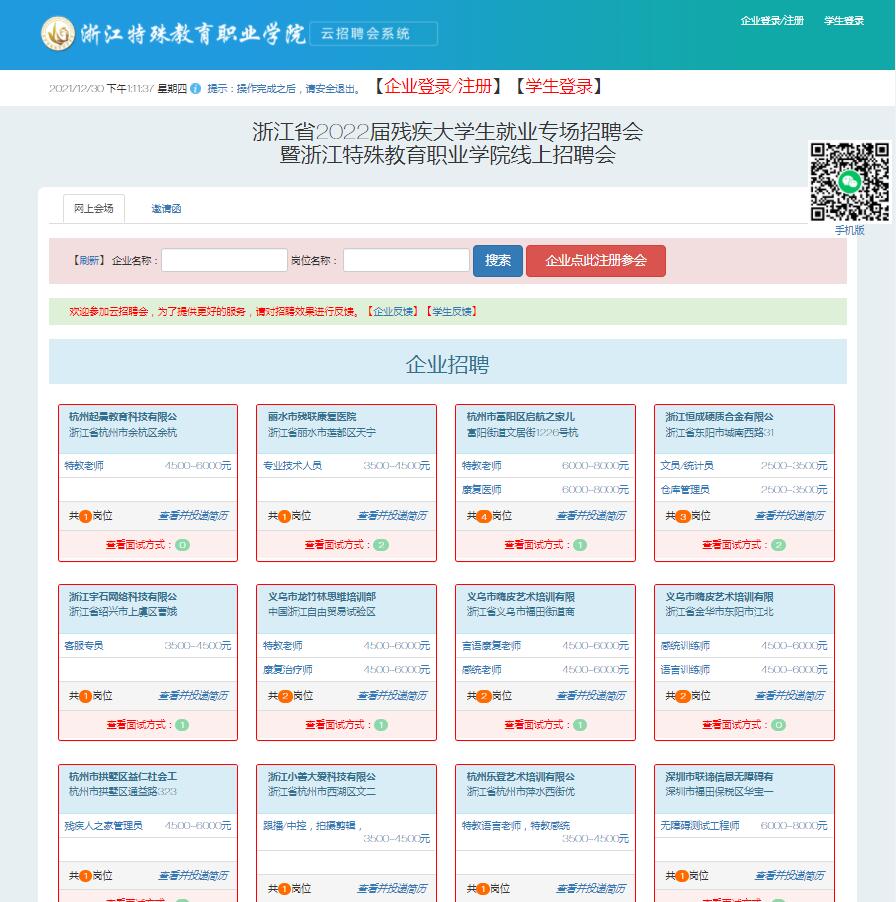Click the blue info icon beside the date
This screenshot has height=902, width=896.
coord(196,89)
